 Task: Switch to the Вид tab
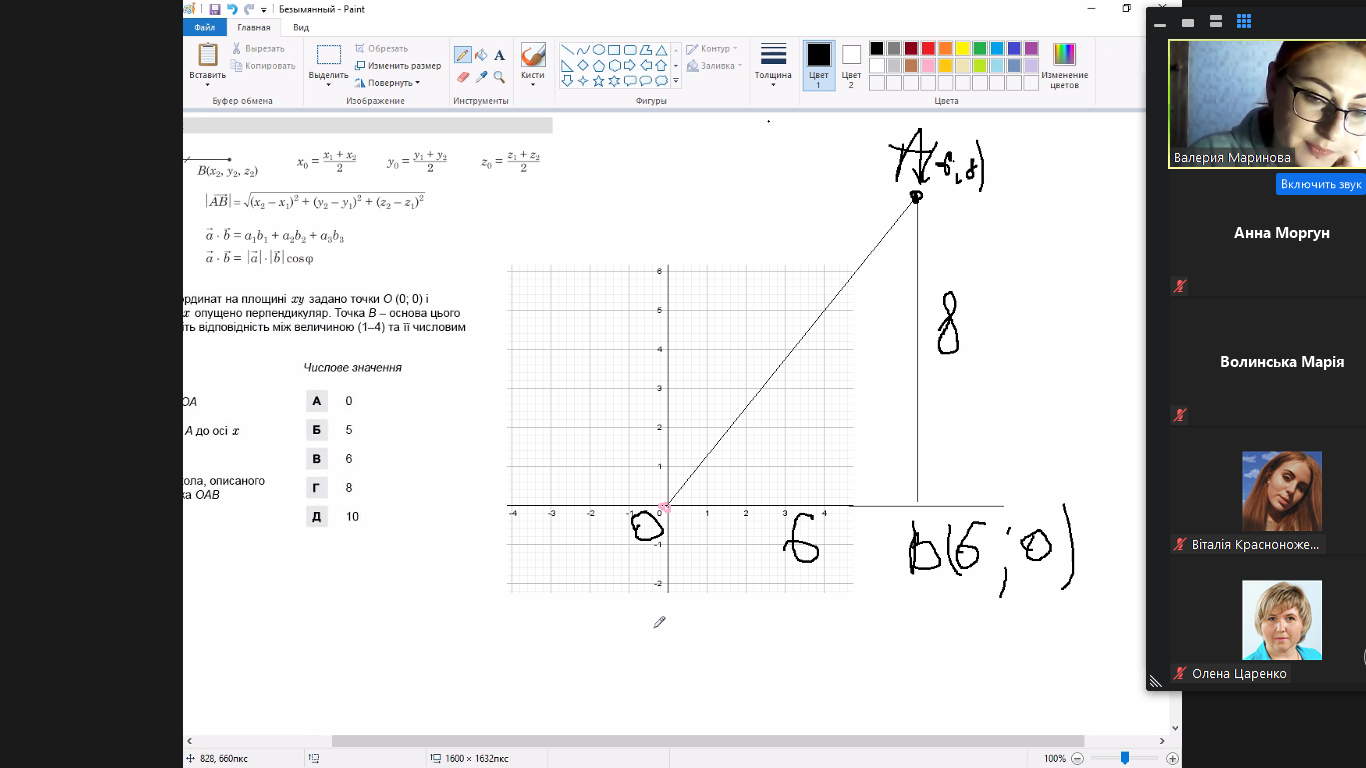click(301, 28)
